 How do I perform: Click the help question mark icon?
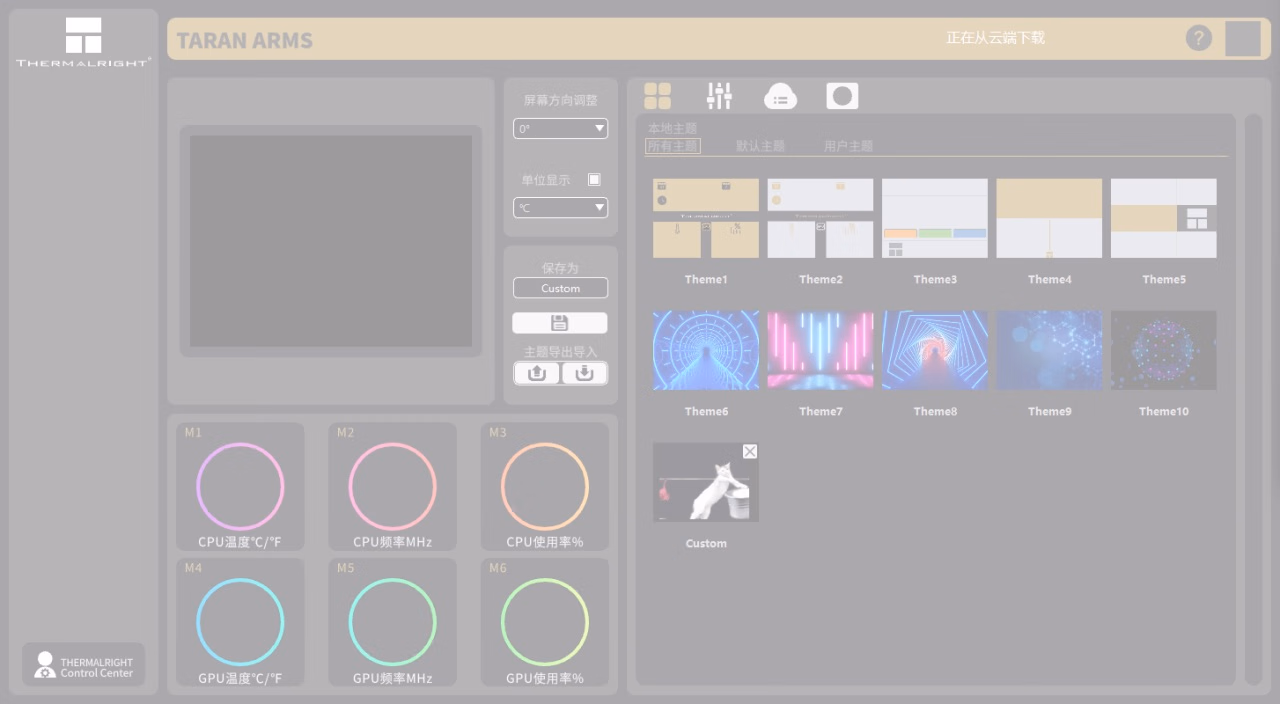tap(1198, 38)
